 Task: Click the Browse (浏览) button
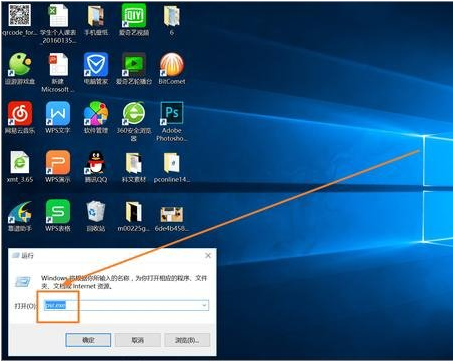[187, 340]
